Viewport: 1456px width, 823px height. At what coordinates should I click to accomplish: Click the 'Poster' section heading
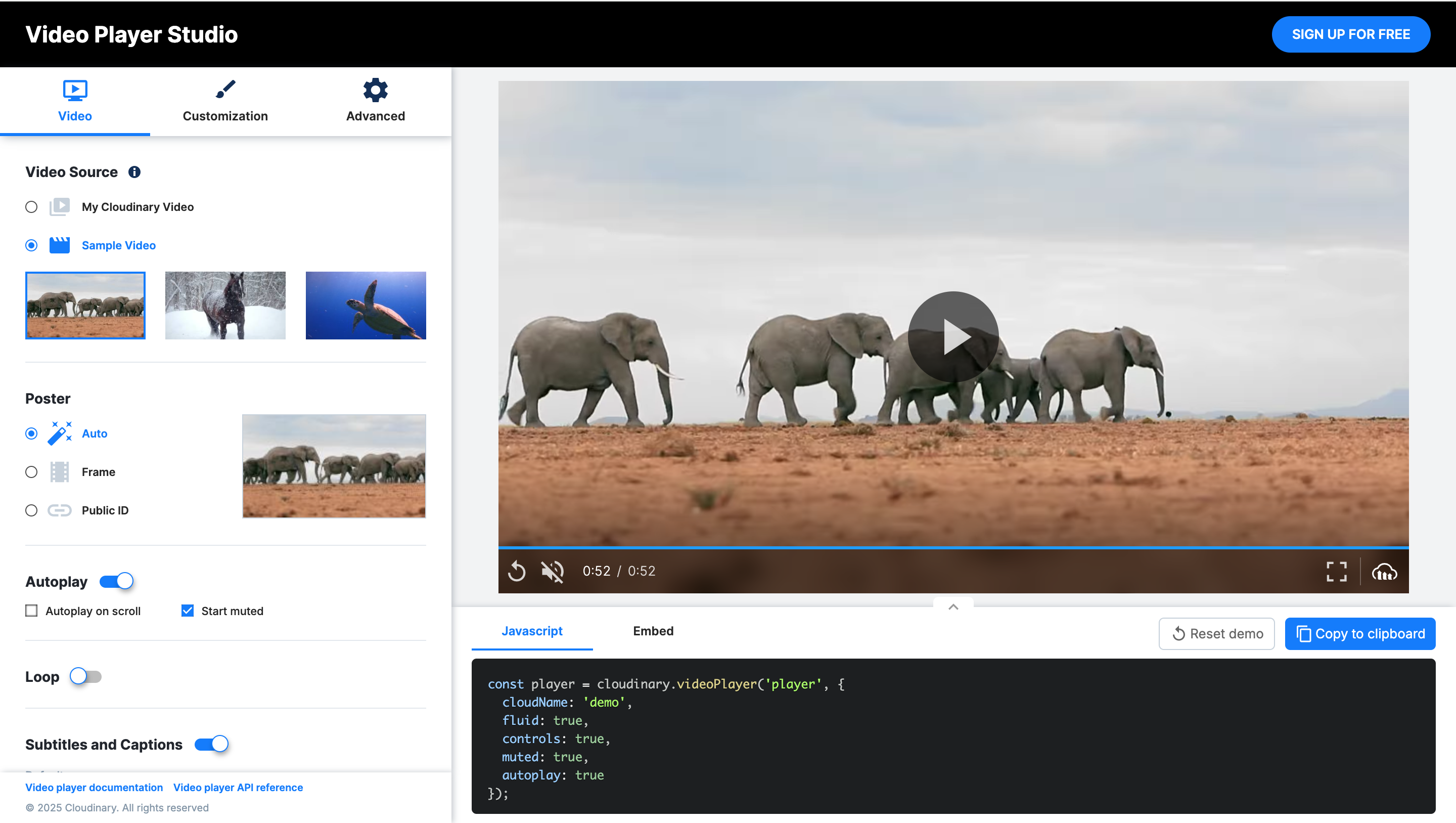click(x=48, y=399)
